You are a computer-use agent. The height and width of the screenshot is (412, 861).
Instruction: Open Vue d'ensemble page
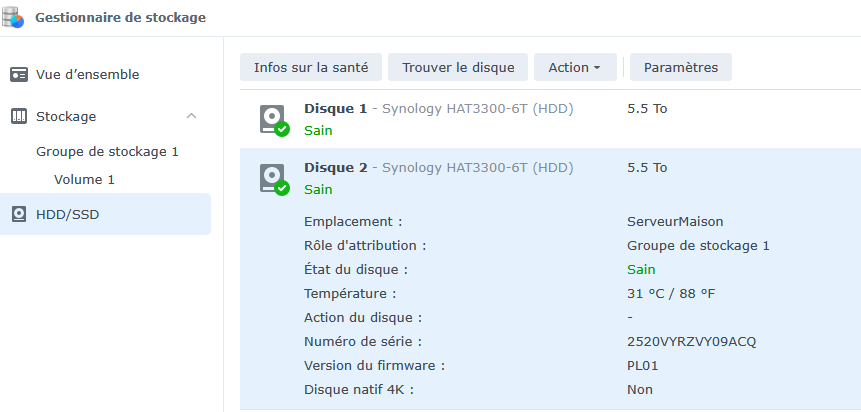click(87, 75)
